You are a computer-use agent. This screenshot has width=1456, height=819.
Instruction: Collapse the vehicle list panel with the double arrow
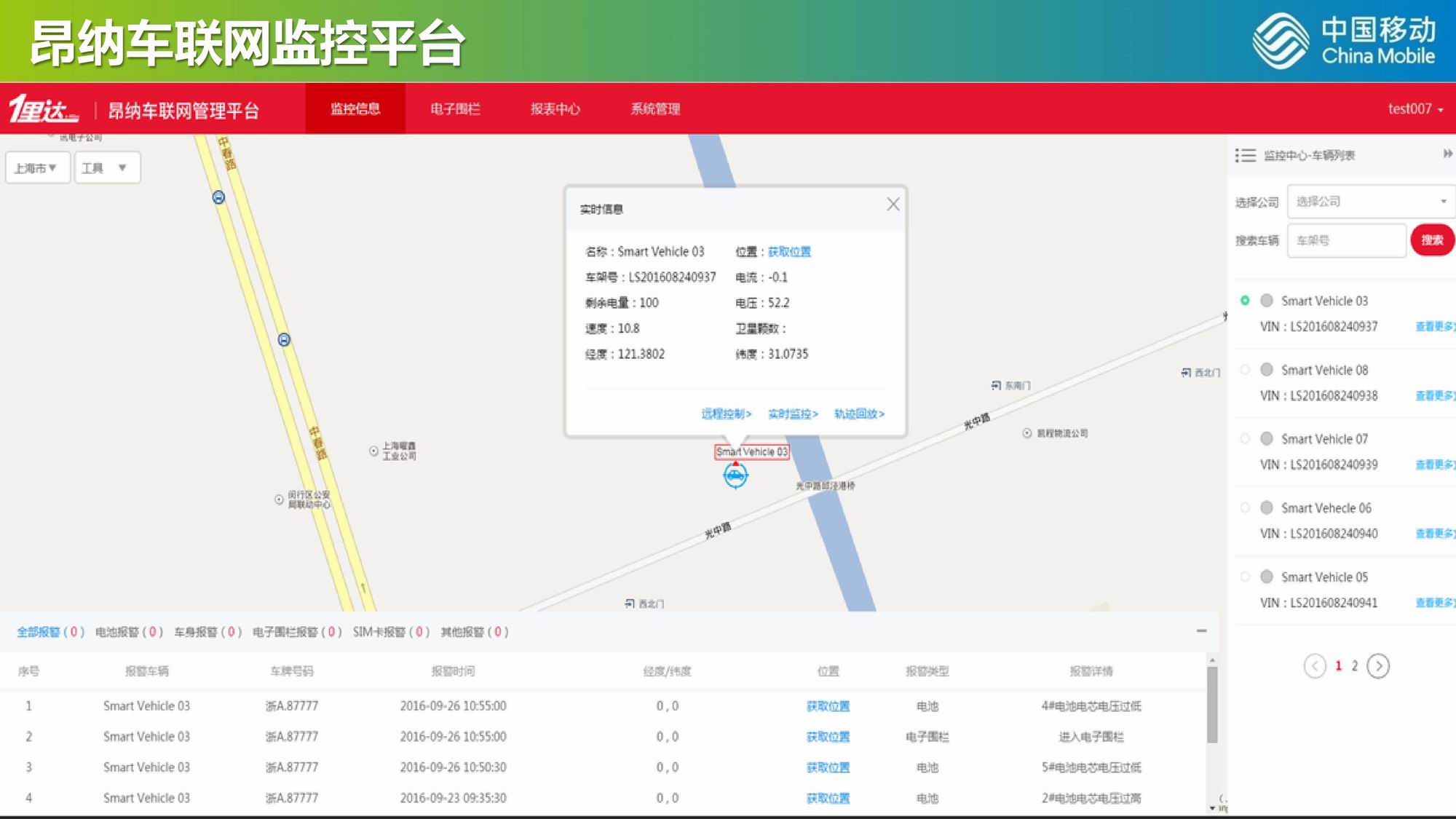pos(1447,154)
